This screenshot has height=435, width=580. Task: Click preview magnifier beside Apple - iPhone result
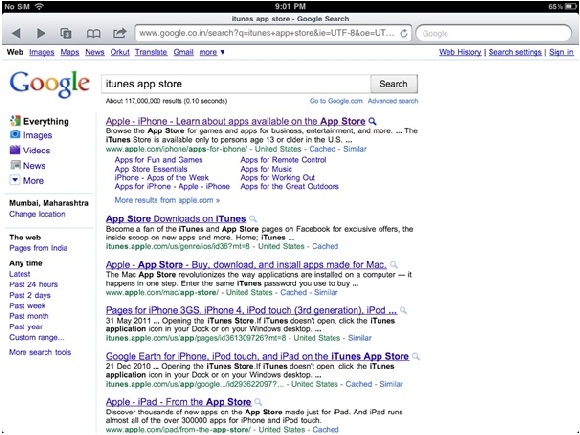372,121
